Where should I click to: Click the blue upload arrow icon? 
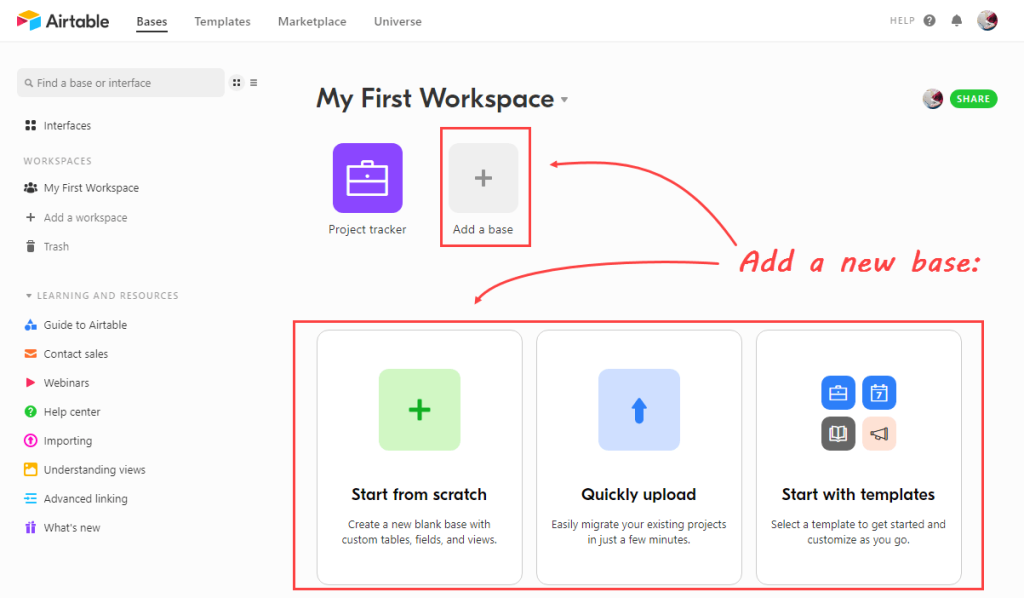point(639,410)
